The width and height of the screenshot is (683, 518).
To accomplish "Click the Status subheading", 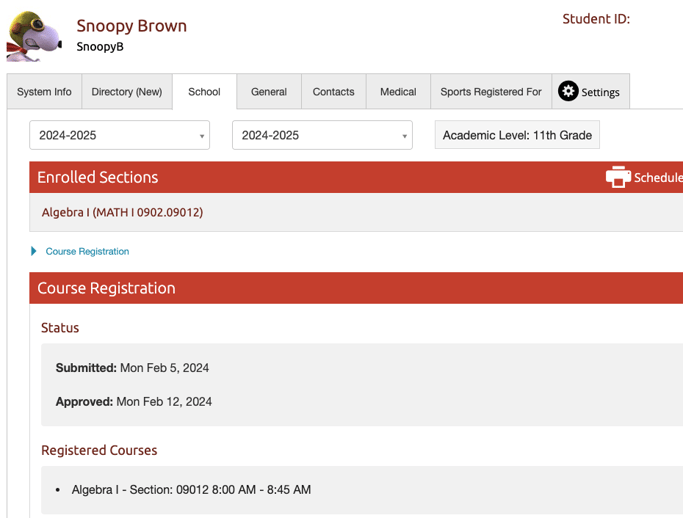I will pos(60,328).
